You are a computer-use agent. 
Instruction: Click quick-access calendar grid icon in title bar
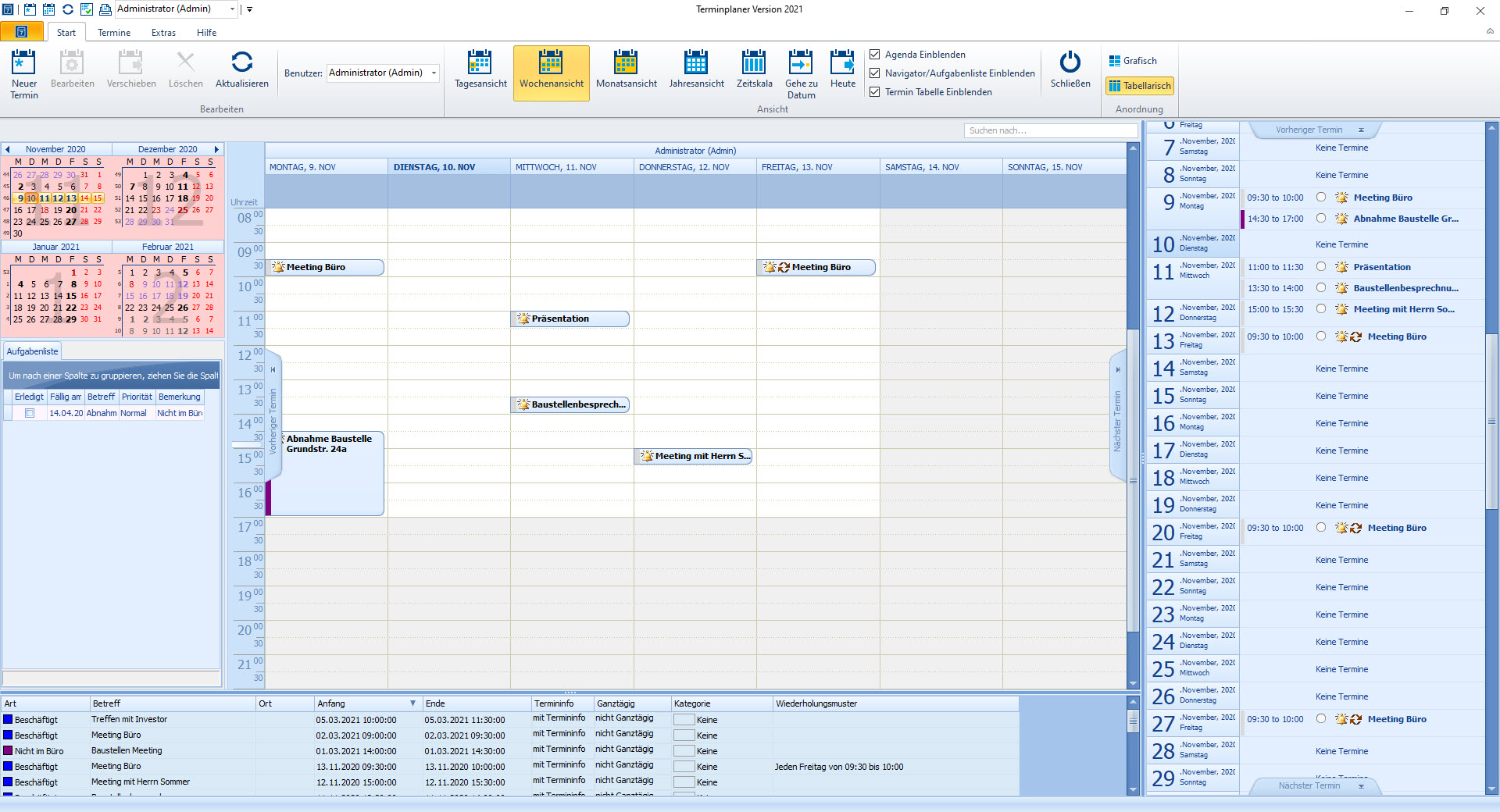pos(48,9)
